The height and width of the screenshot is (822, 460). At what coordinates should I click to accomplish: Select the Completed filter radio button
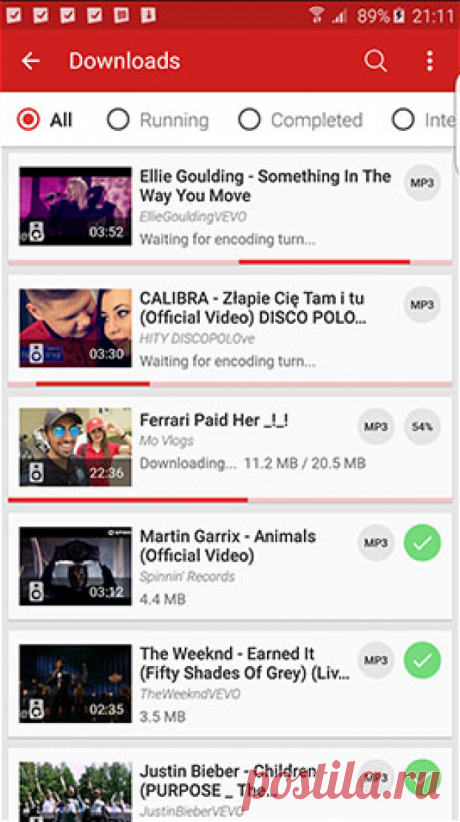249,120
